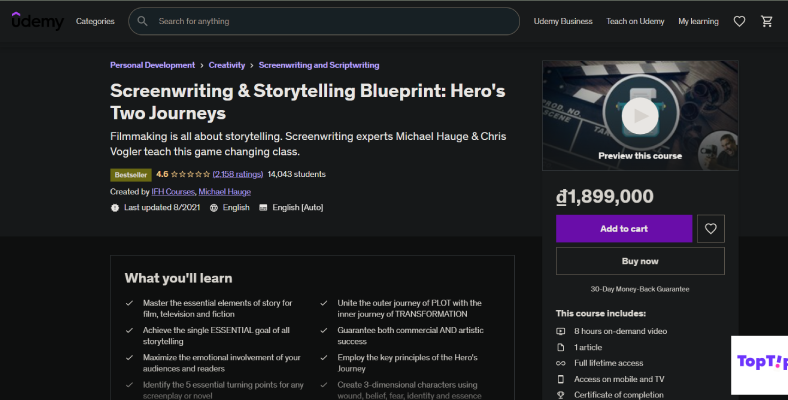Click the What you'll learn heading

point(178,278)
